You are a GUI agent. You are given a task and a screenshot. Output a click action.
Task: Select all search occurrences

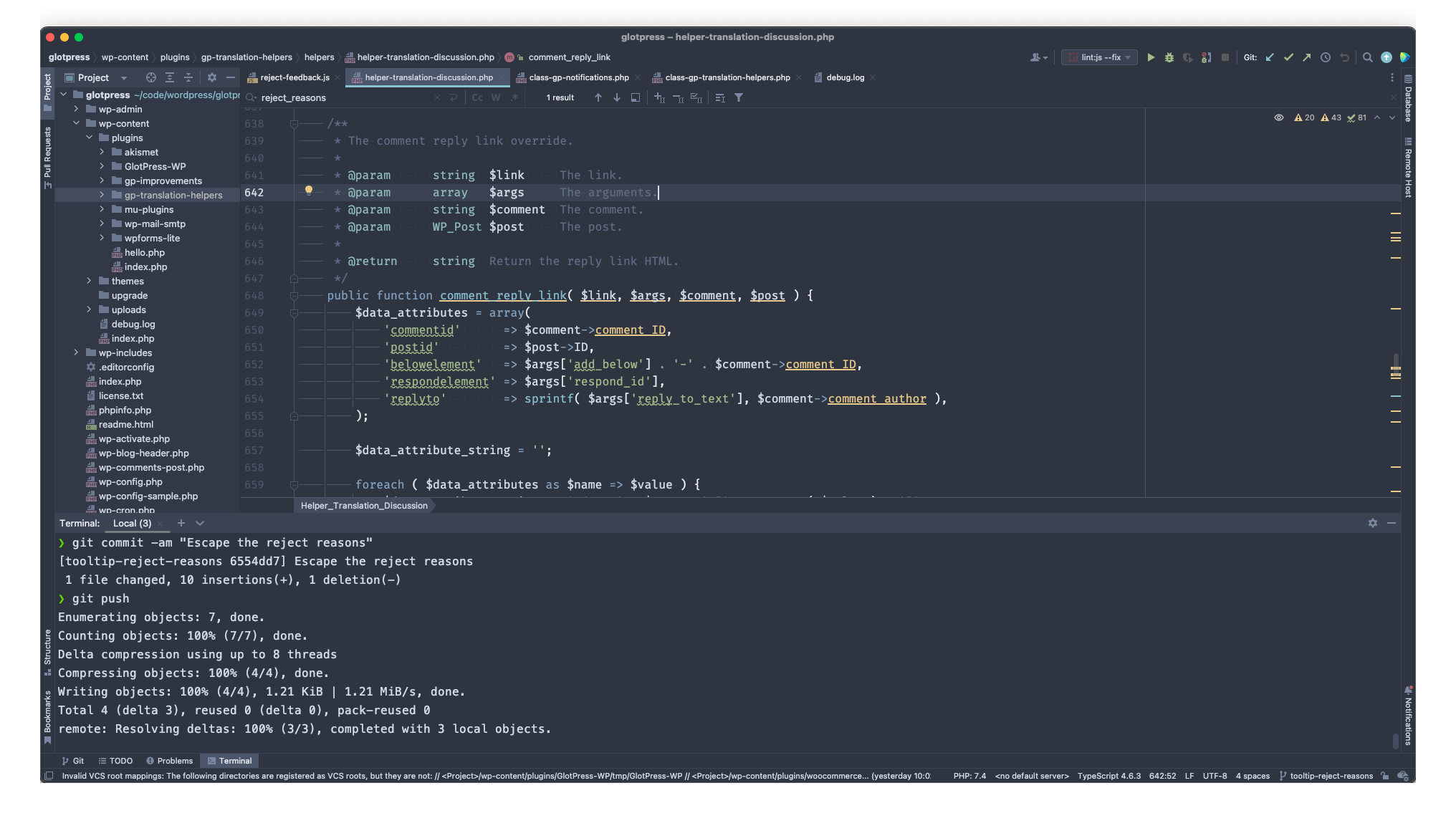pos(696,97)
